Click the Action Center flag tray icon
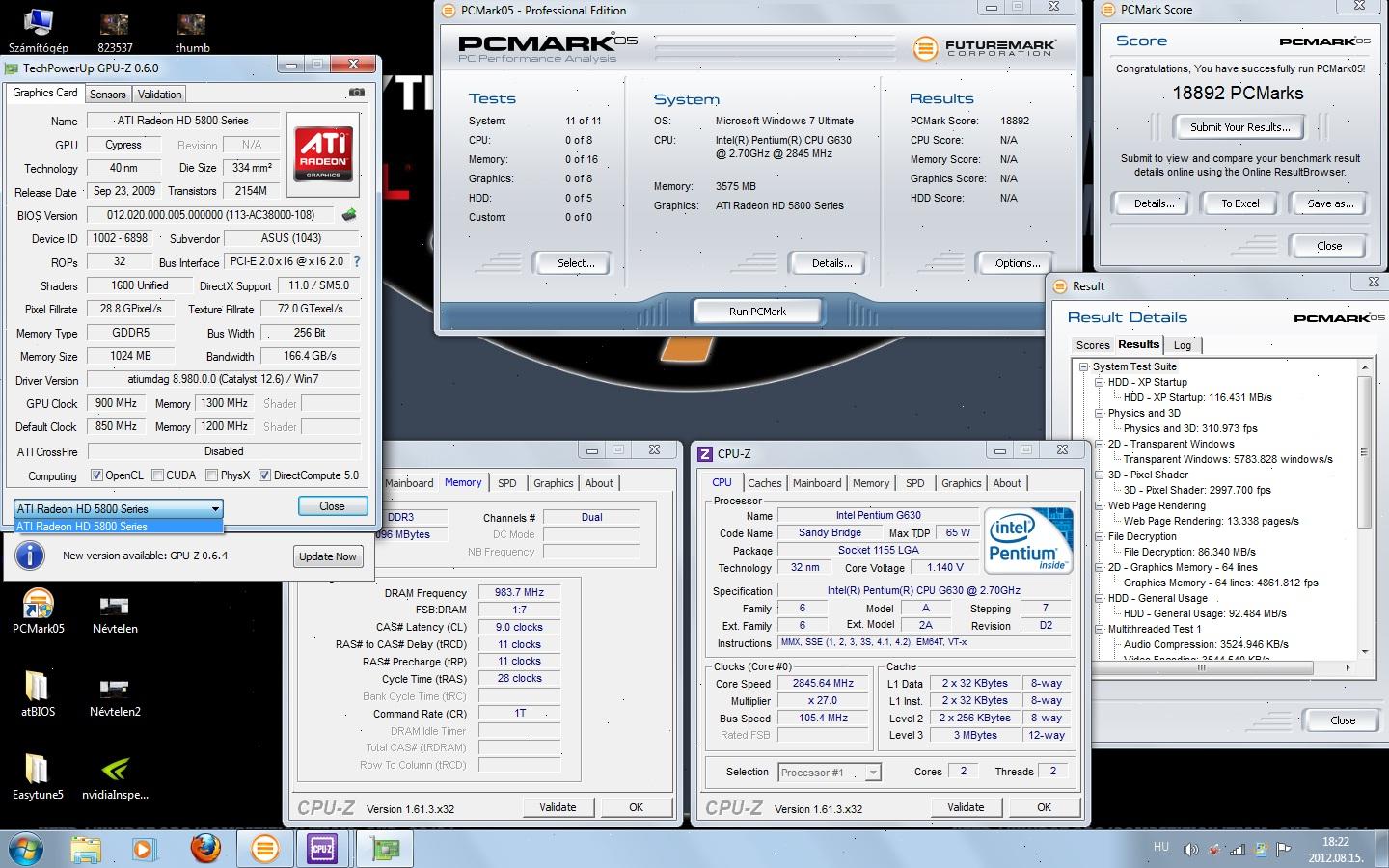The height and width of the screenshot is (868, 1389). (1283, 850)
